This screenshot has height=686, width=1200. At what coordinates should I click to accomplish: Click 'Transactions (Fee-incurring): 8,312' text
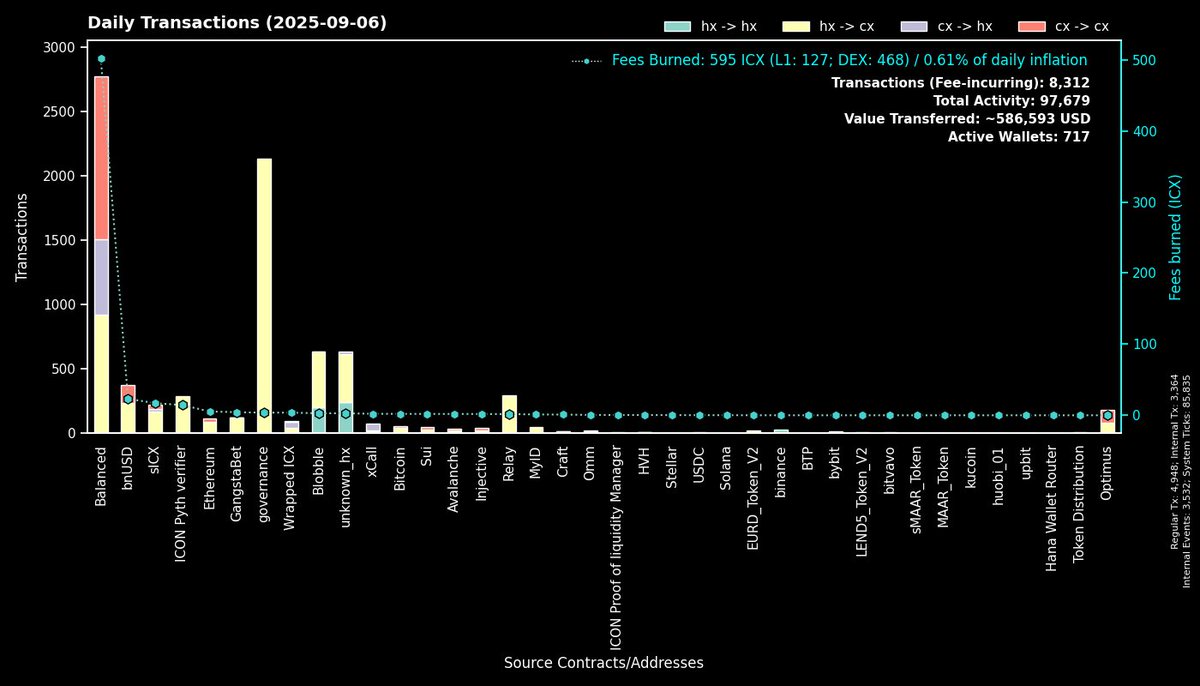coord(960,83)
